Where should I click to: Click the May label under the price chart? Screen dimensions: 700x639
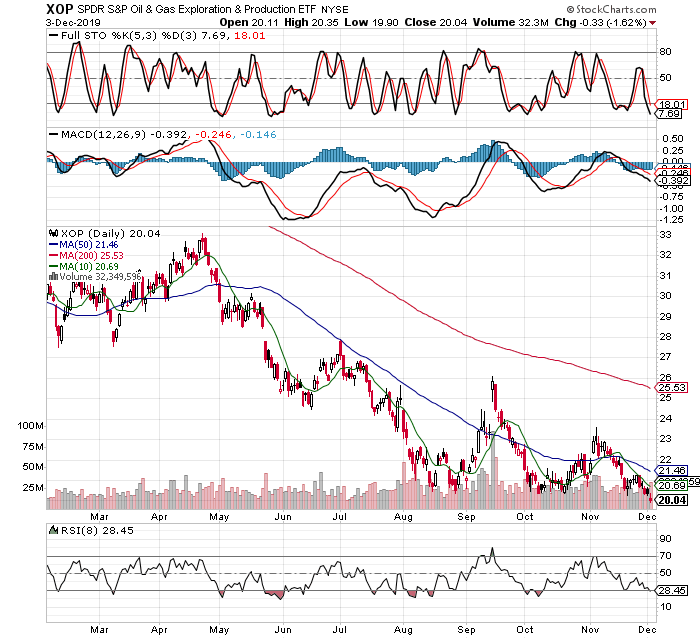tap(219, 517)
